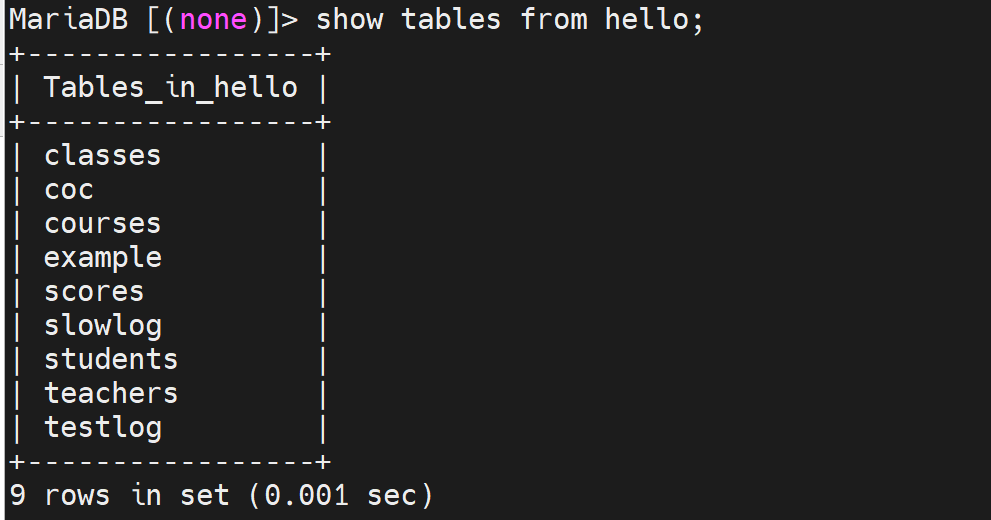Viewport: 991px width, 520px height.
Task: Select the courses table row
Action: click(102, 224)
